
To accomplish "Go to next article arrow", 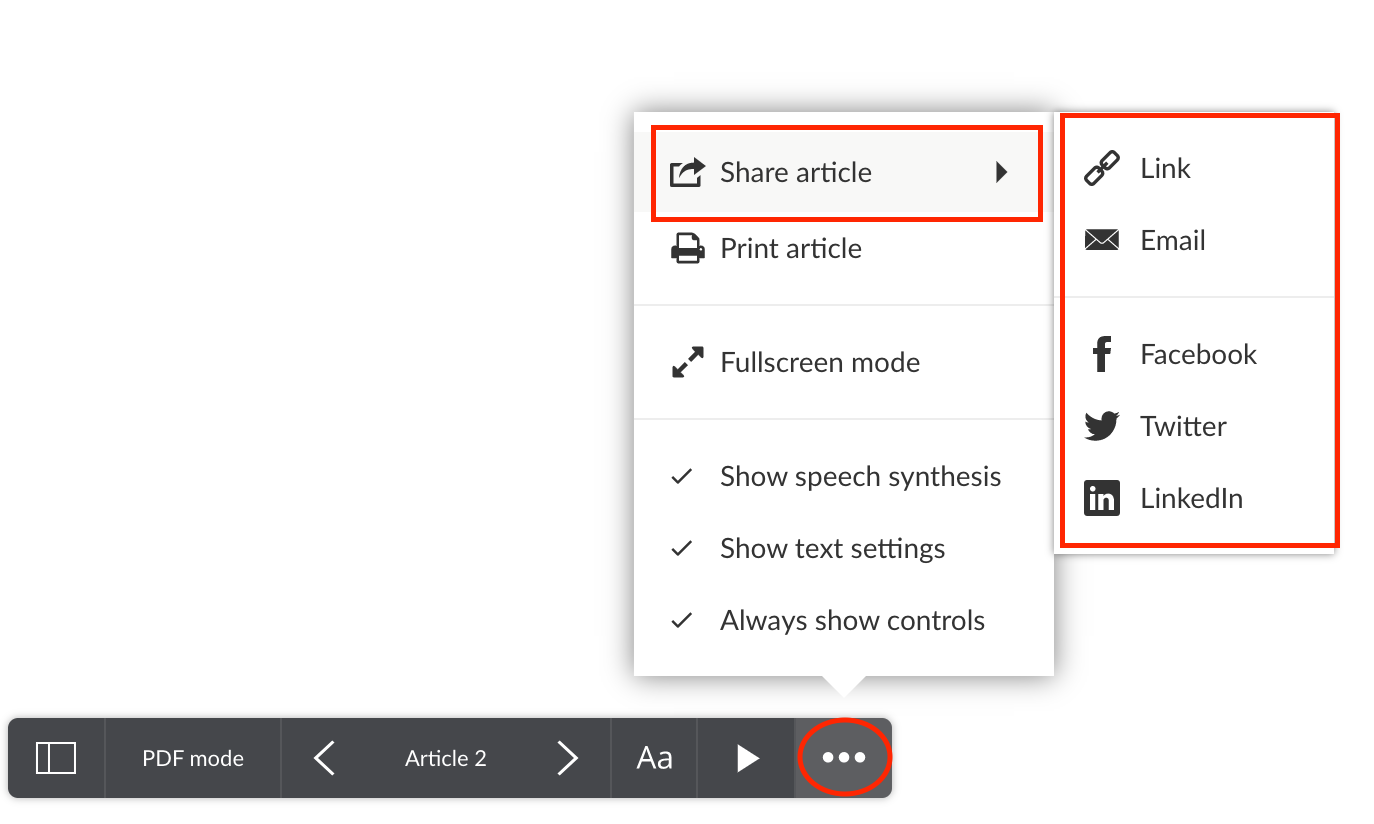I will pos(567,758).
